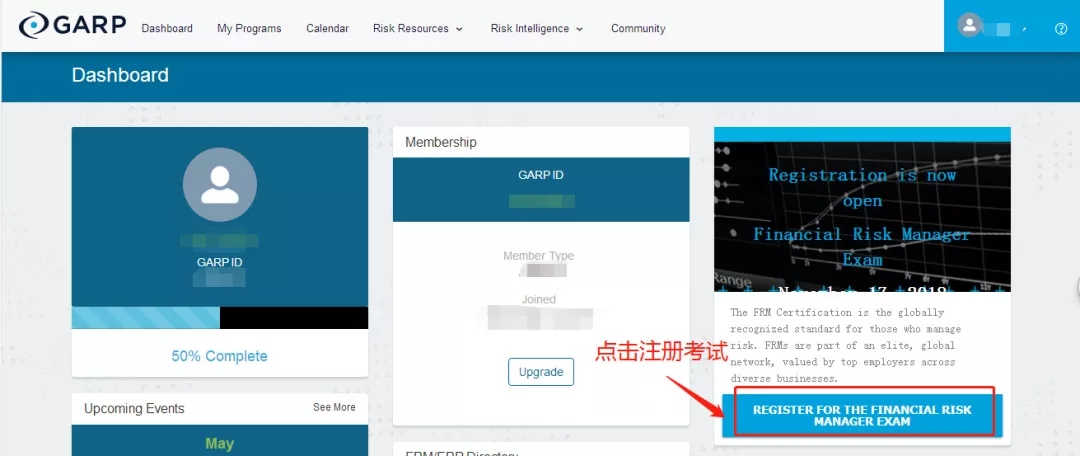Click the FRM Certification description text

(846, 345)
